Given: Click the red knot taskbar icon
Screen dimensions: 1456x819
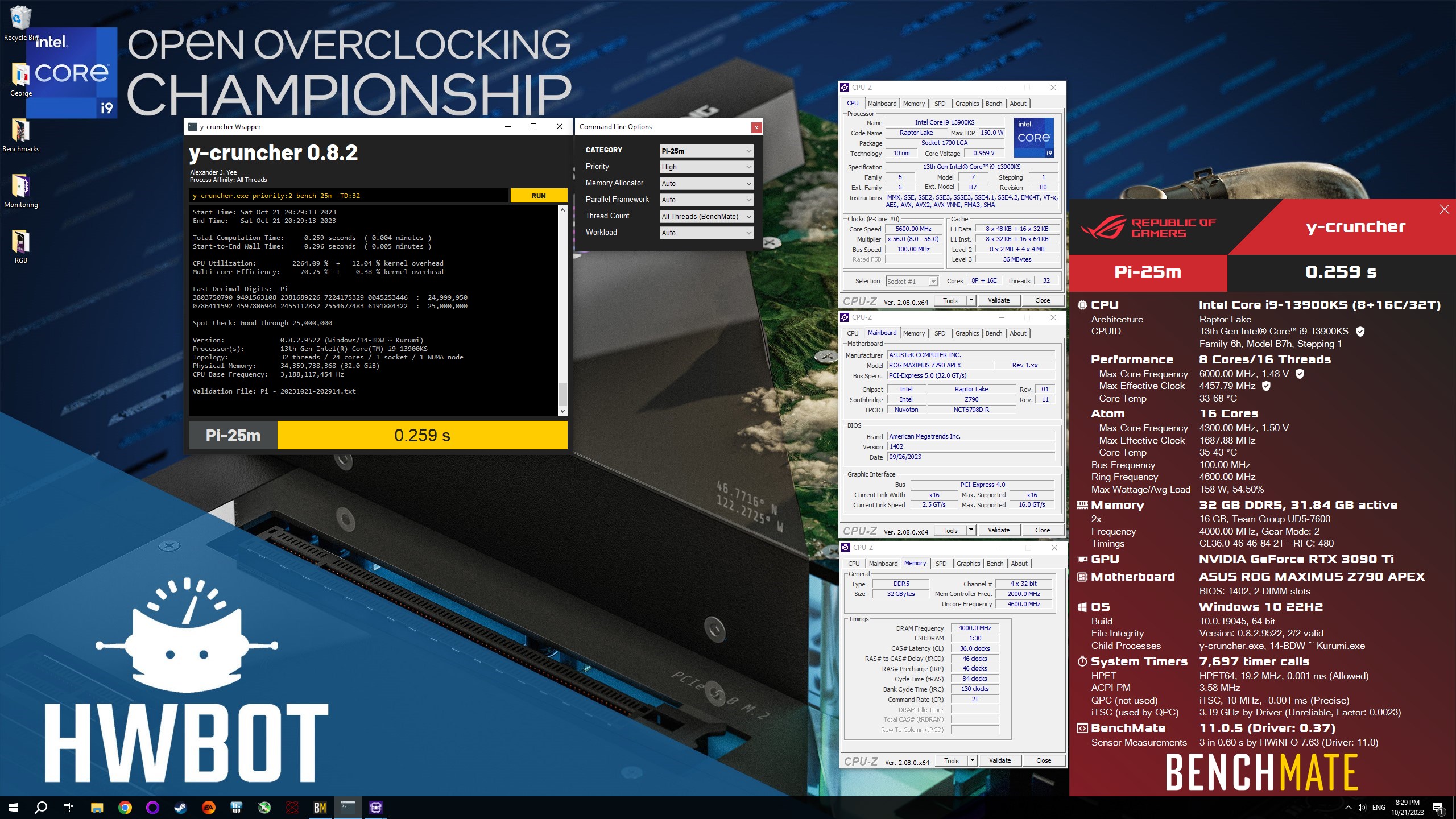Looking at the screenshot, I should pos(292,807).
